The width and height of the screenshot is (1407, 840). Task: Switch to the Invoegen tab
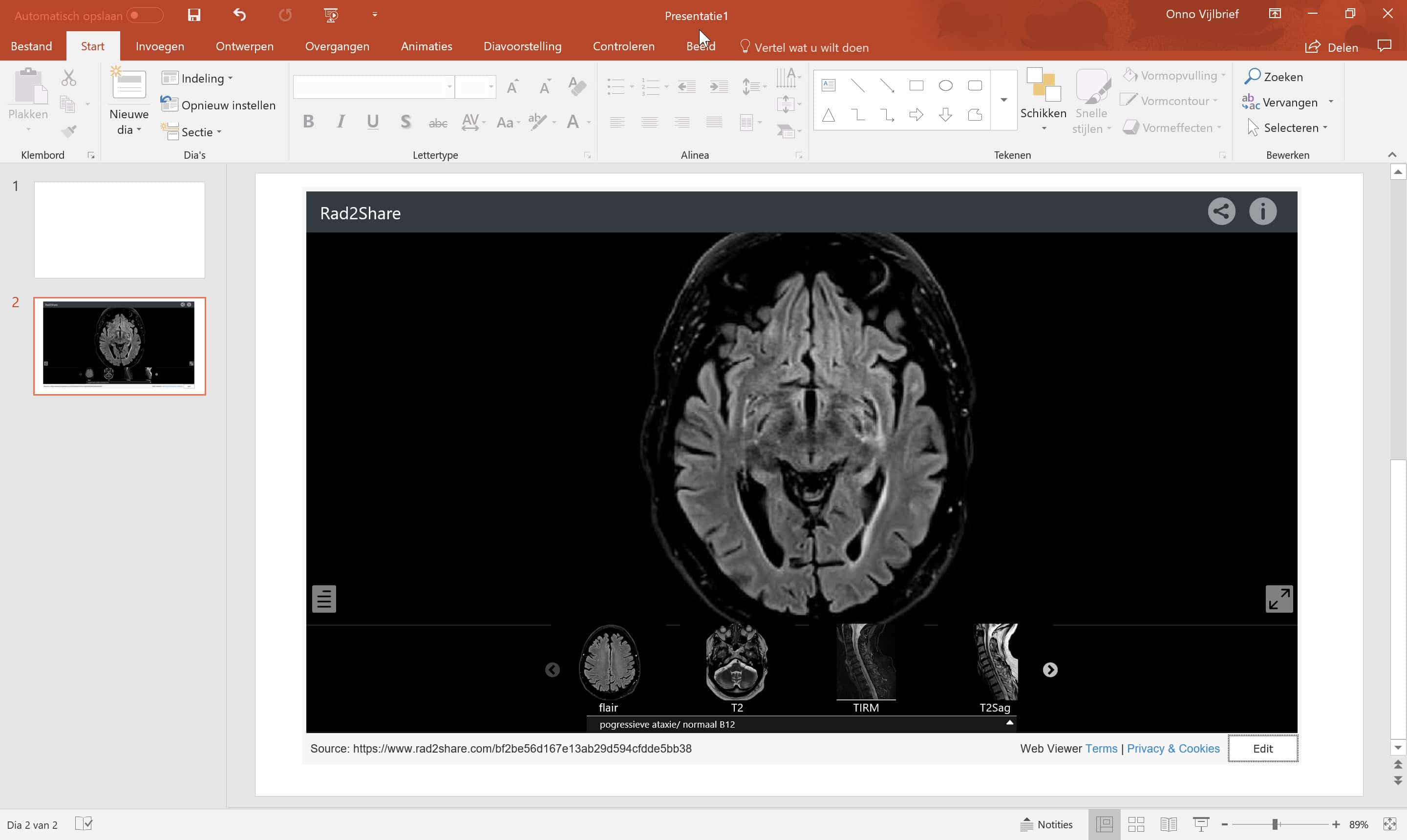point(160,46)
